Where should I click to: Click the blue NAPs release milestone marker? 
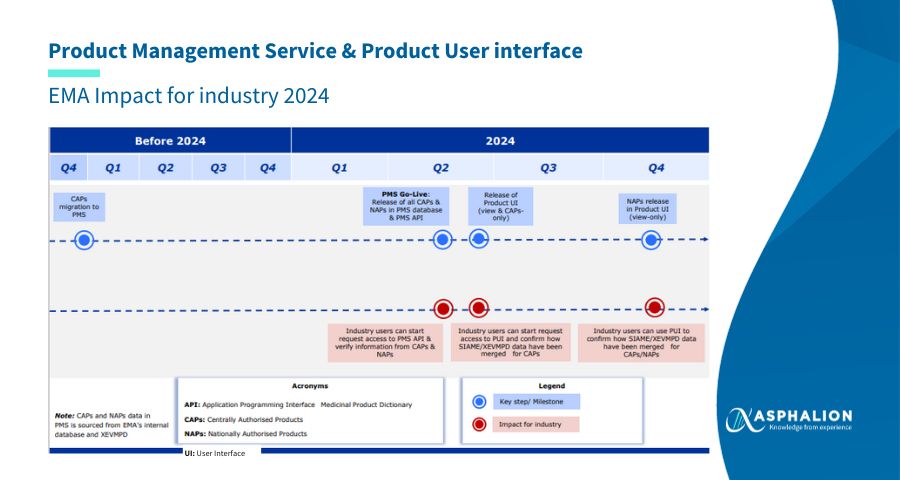(x=651, y=240)
